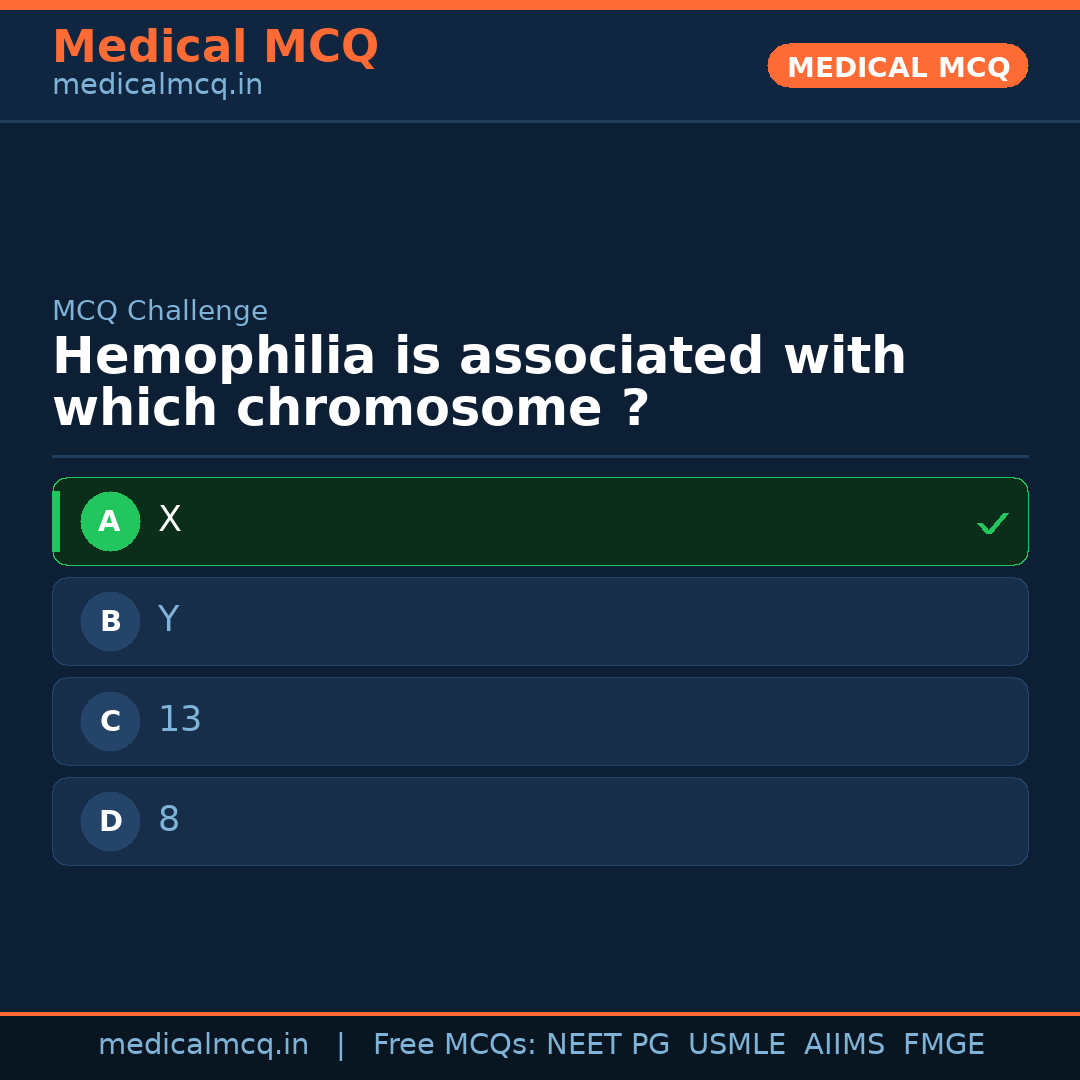
Task: Click the green checkmark on option A
Action: (x=992, y=523)
